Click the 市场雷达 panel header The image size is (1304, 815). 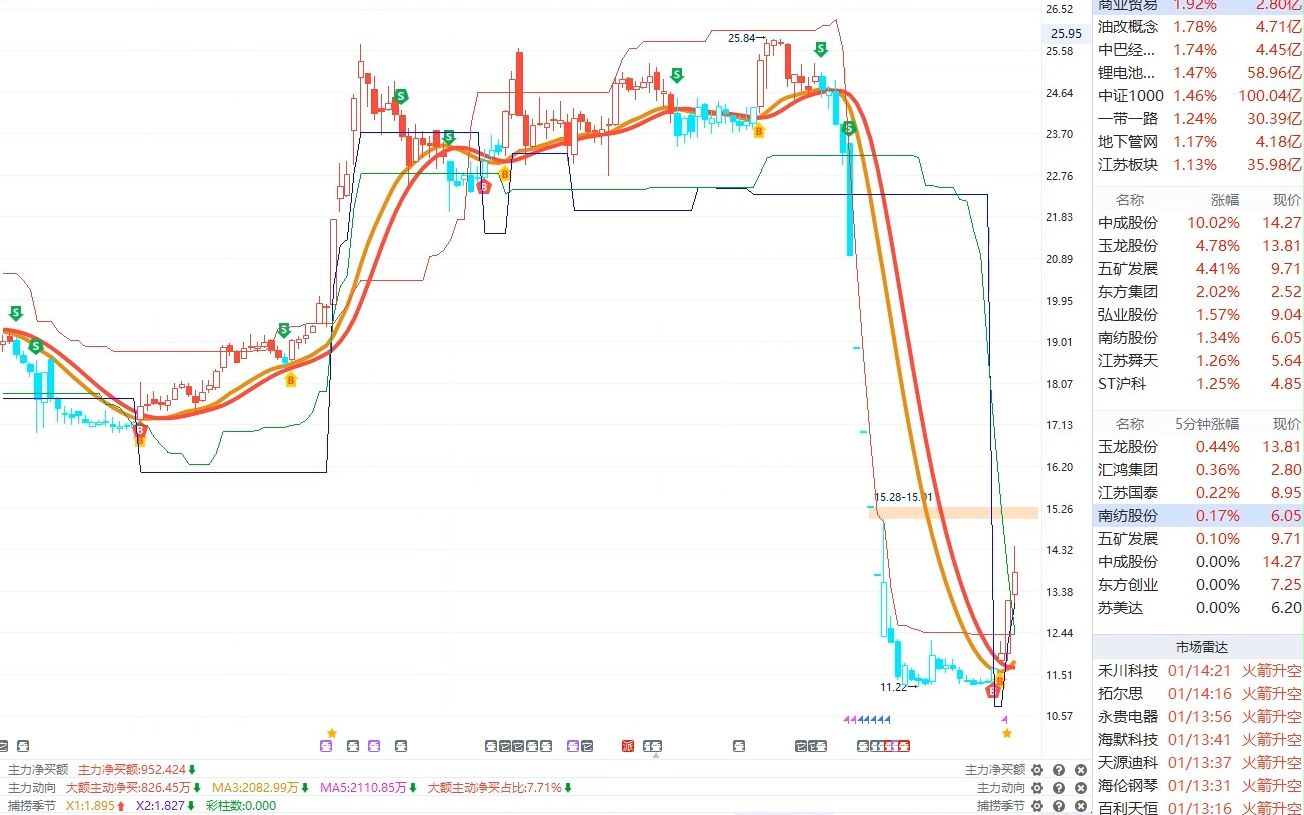pyautogui.click(x=1198, y=646)
